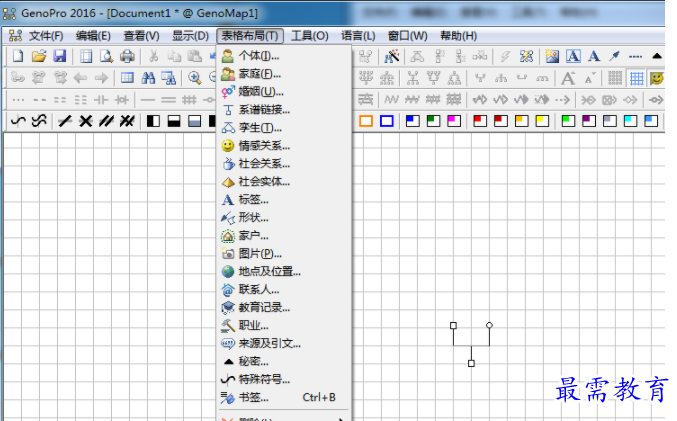677x421 pixels.
Task: Choose 婚姻(U)... menu entry
Action: pos(284,92)
